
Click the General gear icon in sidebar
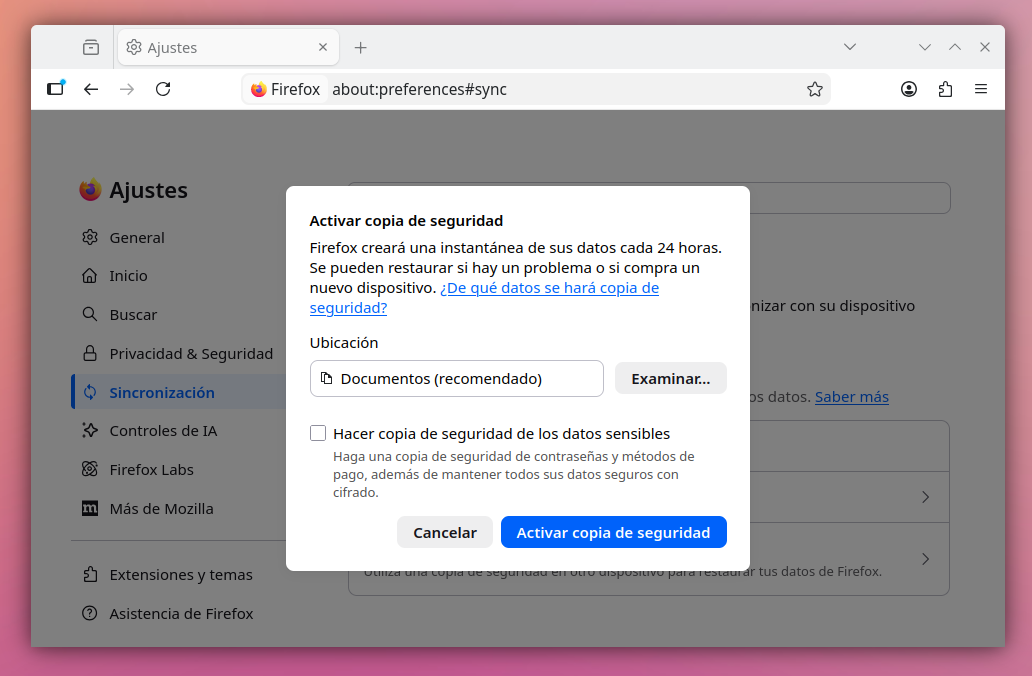coord(90,238)
